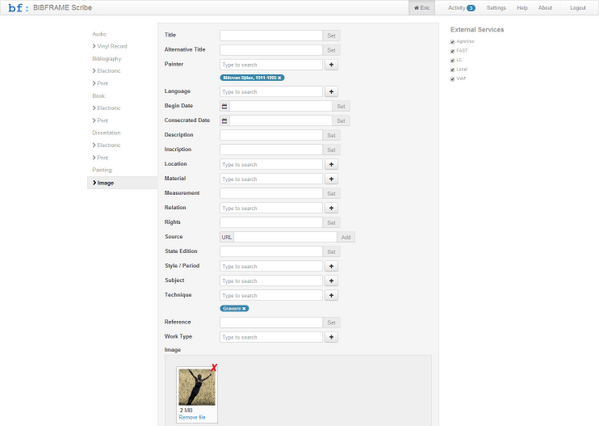Viewport: 599px width, 426px height.
Task: Add a Location using the plus button
Action: (331, 164)
